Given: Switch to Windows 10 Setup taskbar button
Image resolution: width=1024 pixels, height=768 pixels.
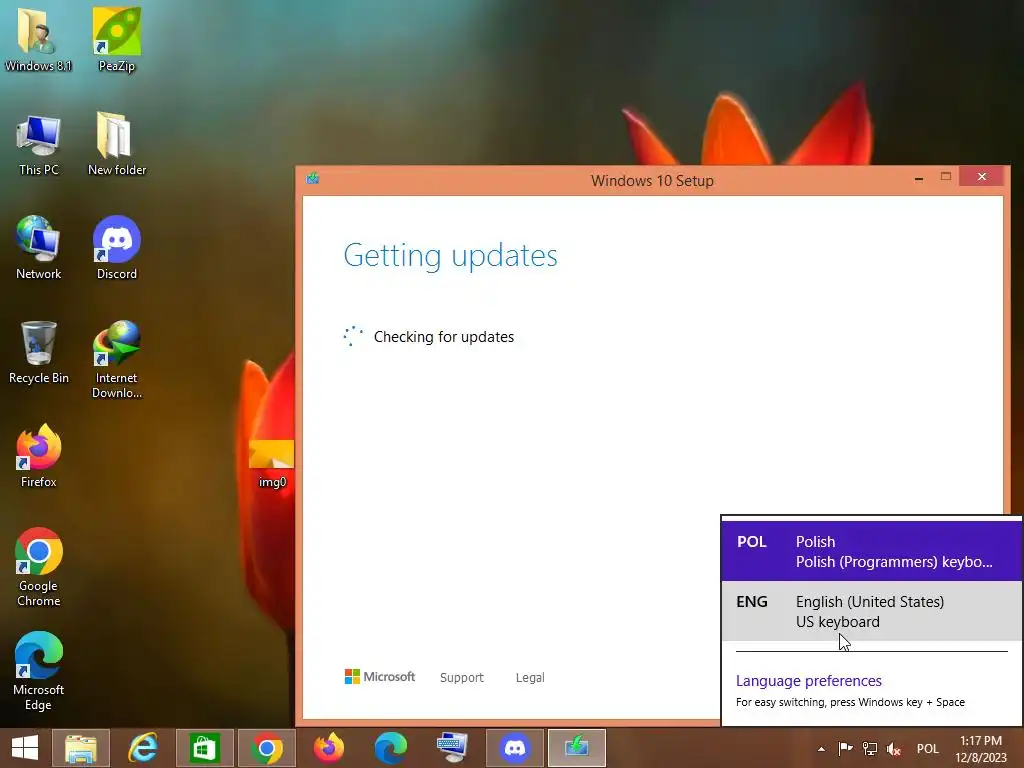Looking at the screenshot, I should [577, 748].
